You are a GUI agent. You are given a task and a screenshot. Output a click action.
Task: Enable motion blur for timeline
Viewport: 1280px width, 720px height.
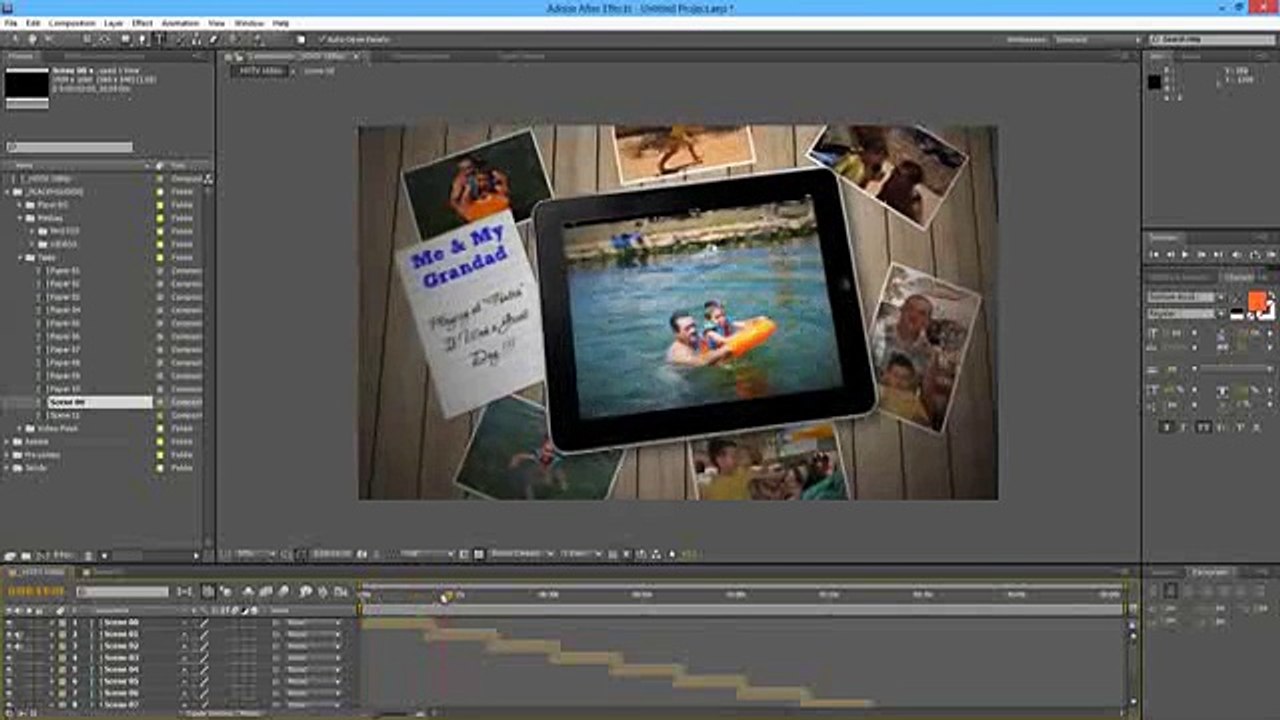point(283,592)
